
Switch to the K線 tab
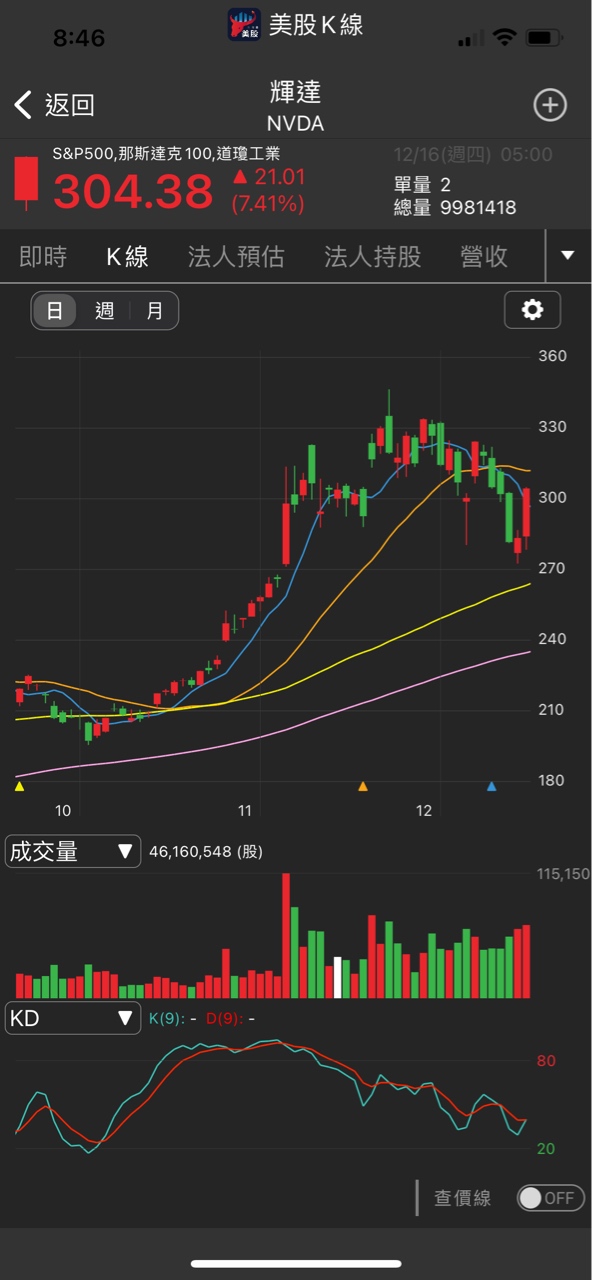127,257
